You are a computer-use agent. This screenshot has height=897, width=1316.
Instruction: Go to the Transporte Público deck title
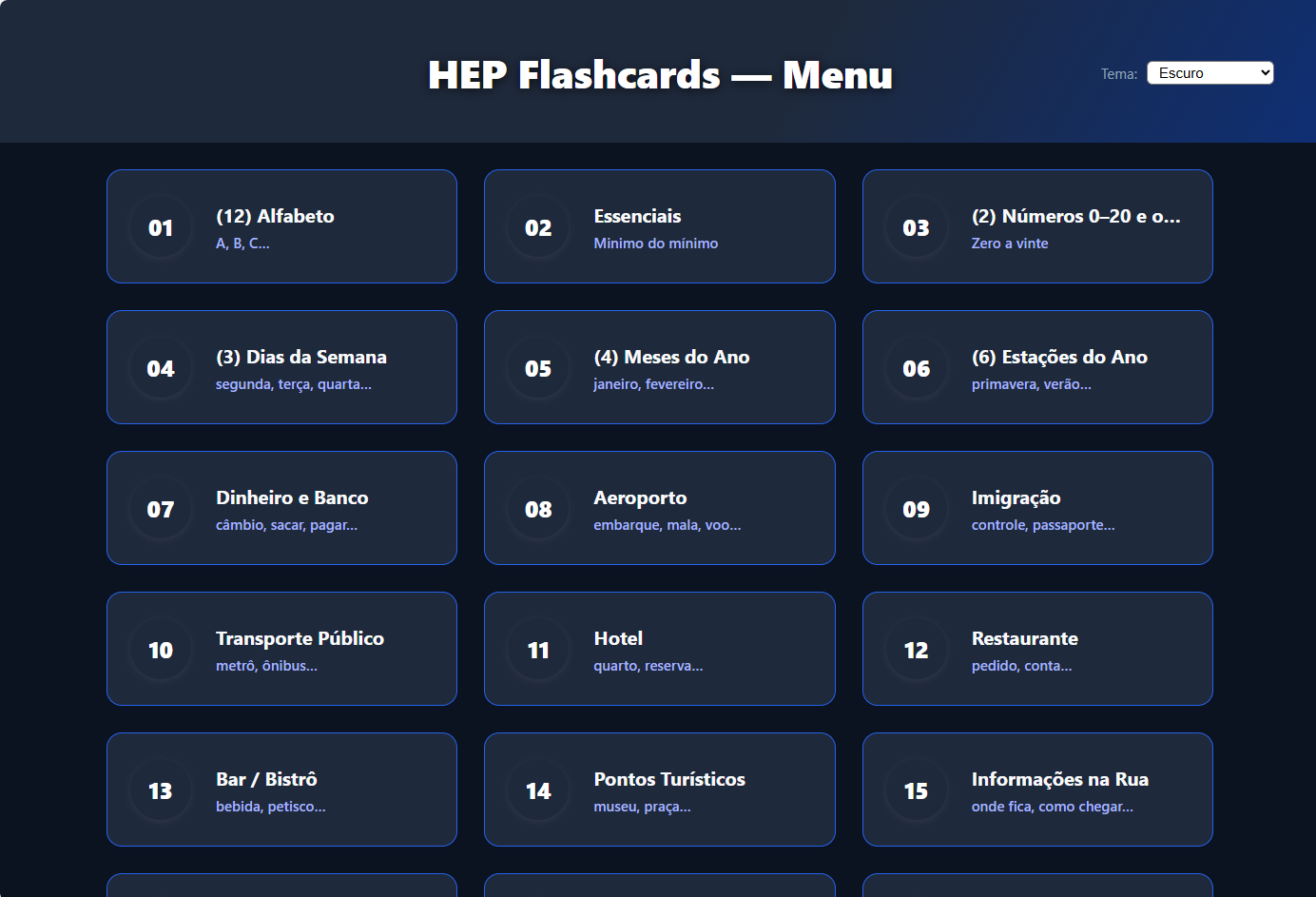(300, 638)
